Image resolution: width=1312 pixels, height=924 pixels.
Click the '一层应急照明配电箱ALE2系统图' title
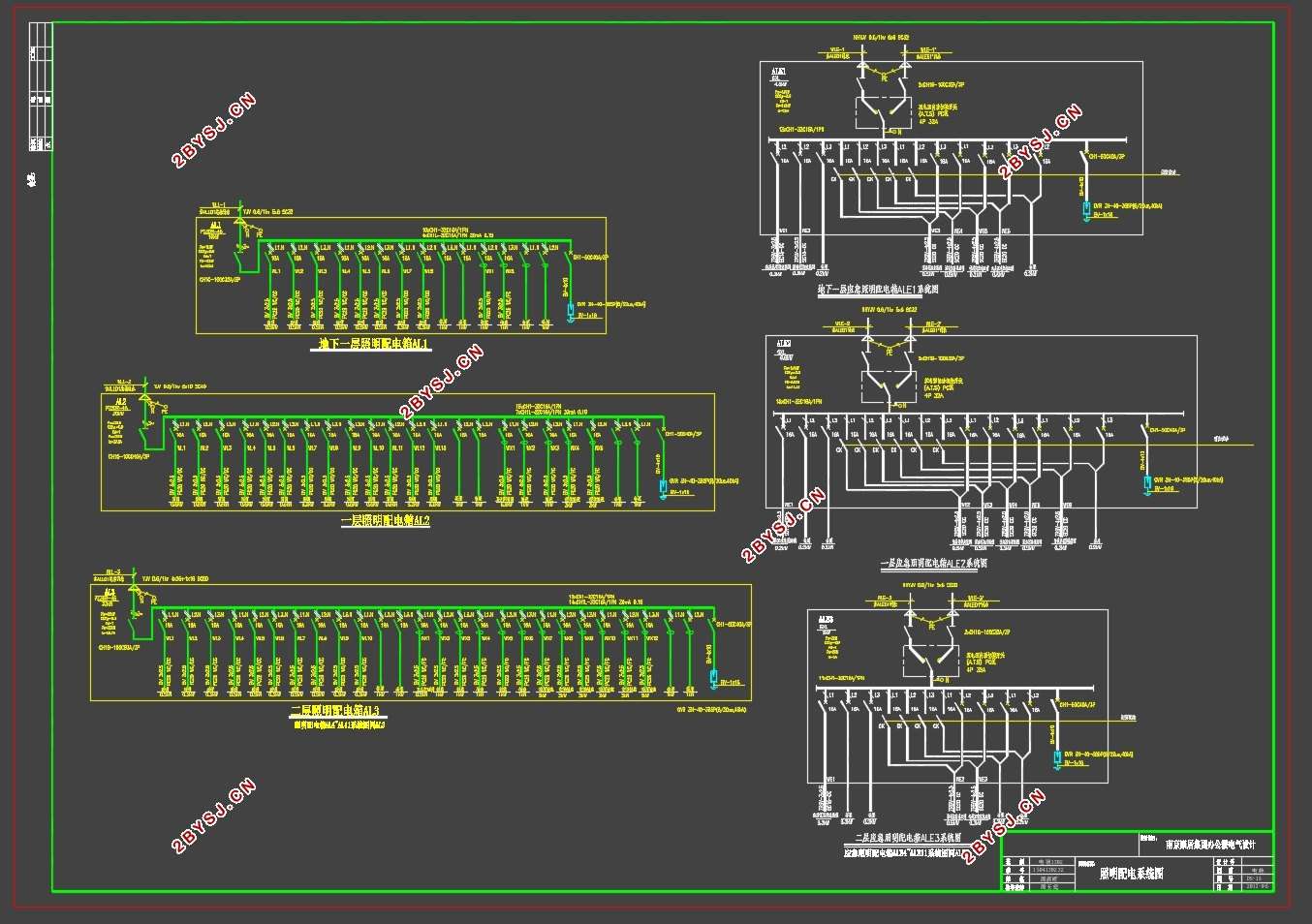point(934,563)
